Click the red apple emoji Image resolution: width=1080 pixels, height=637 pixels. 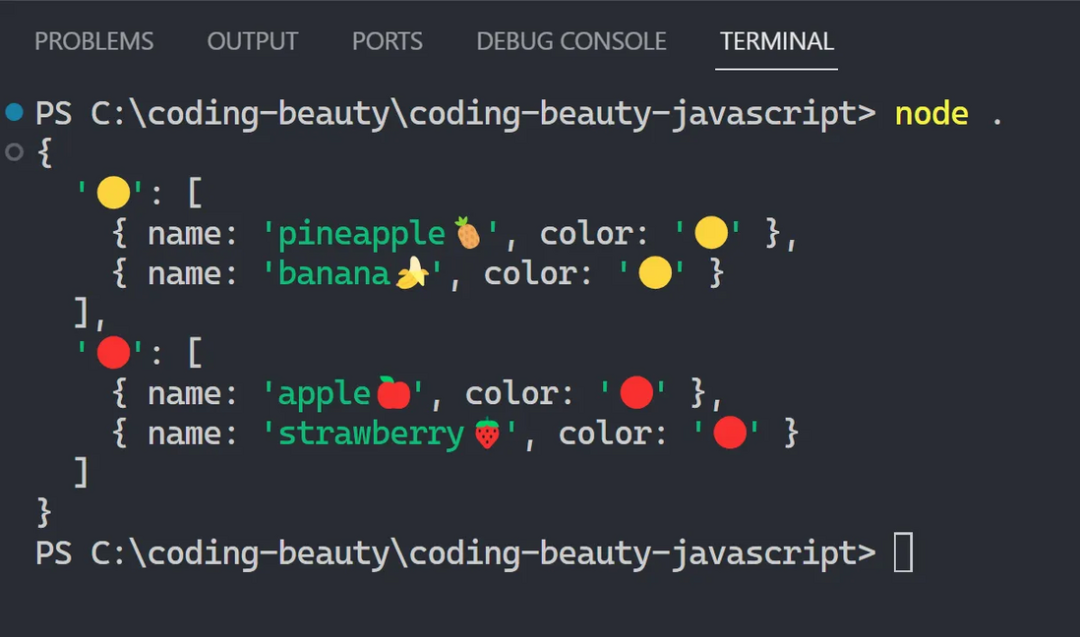pos(393,393)
